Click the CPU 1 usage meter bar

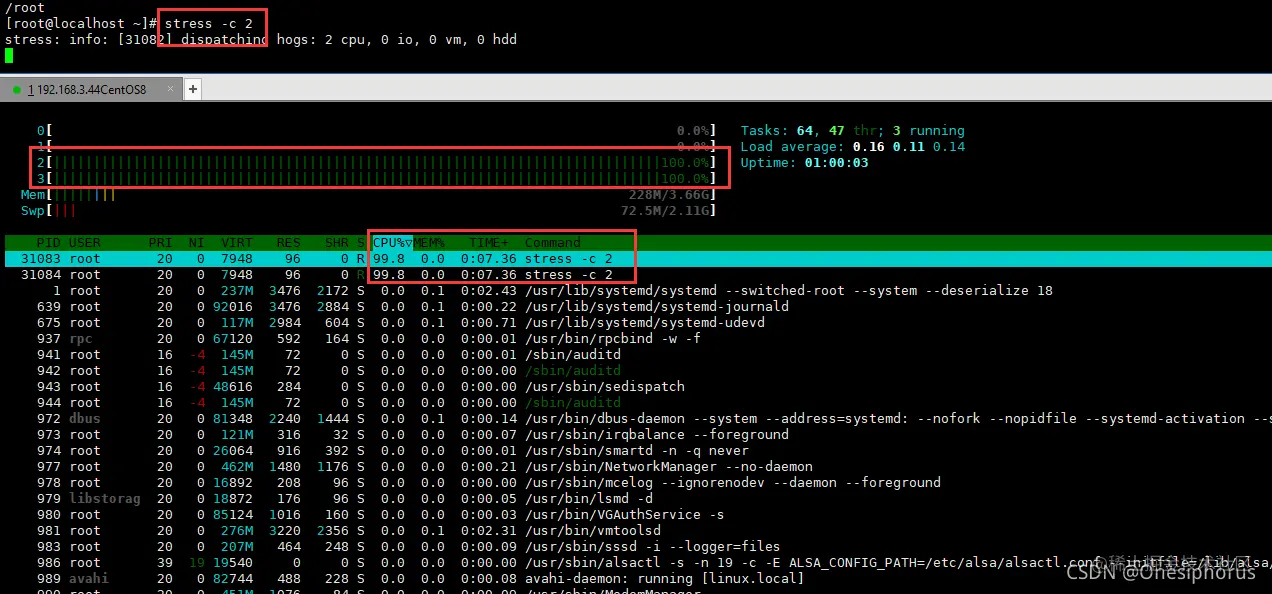pos(376,146)
